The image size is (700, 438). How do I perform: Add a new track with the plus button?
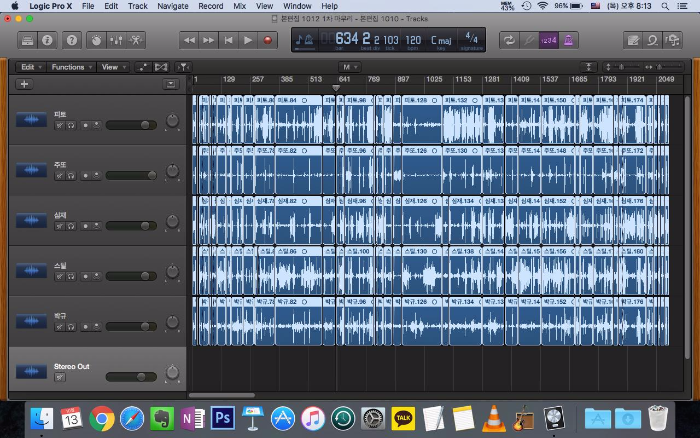tap(24, 84)
